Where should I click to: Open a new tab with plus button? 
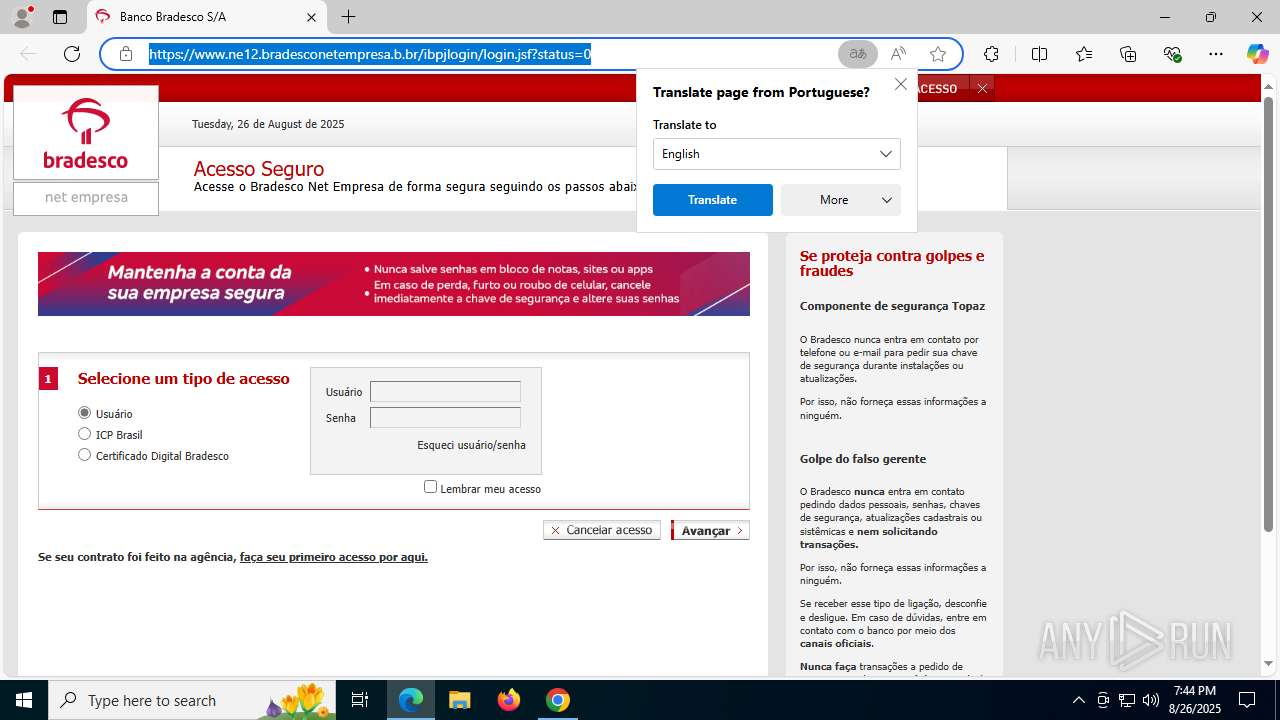pos(348,17)
